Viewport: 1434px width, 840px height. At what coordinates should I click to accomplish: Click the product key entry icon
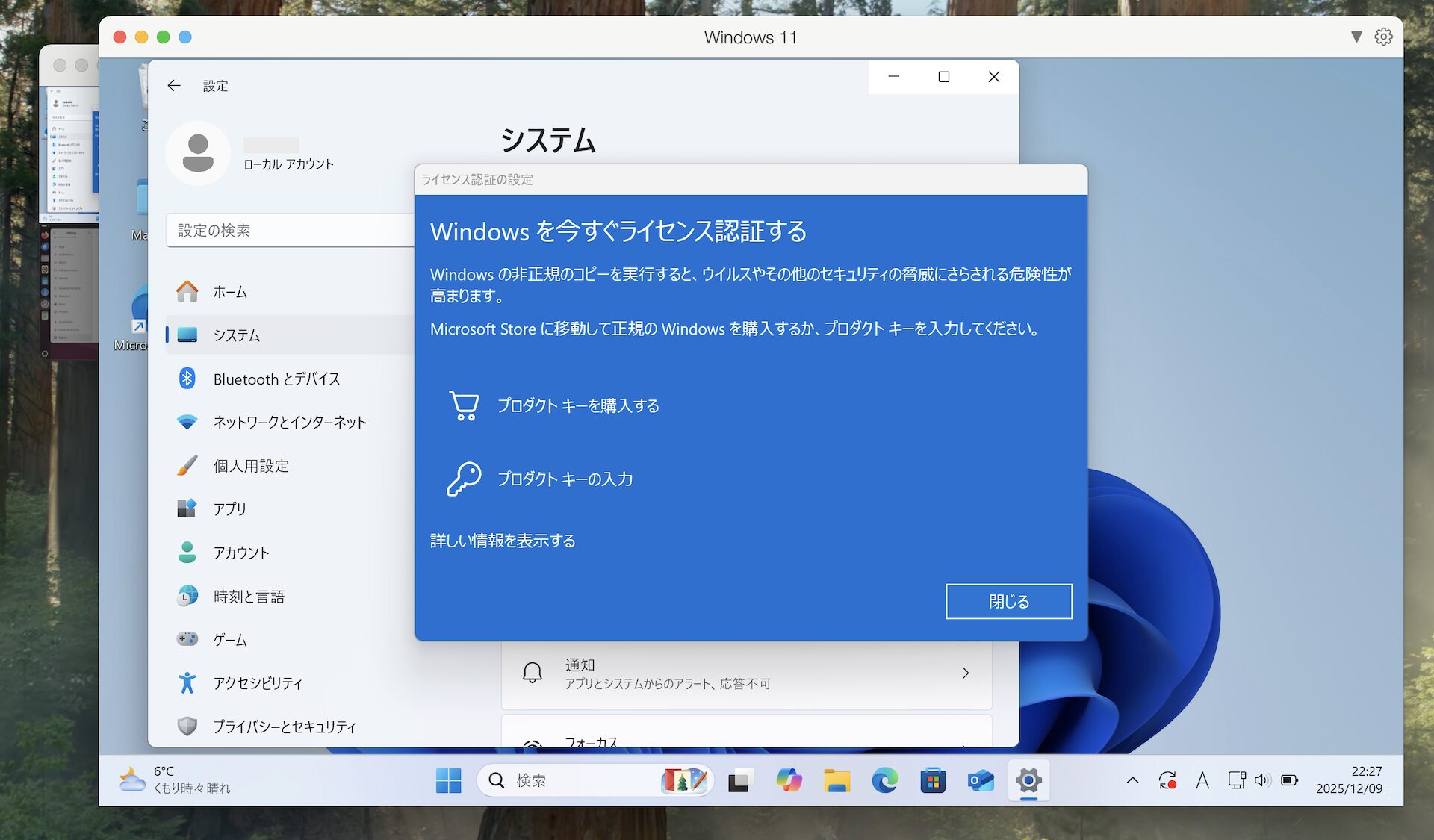pyautogui.click(x=464, y=479)
